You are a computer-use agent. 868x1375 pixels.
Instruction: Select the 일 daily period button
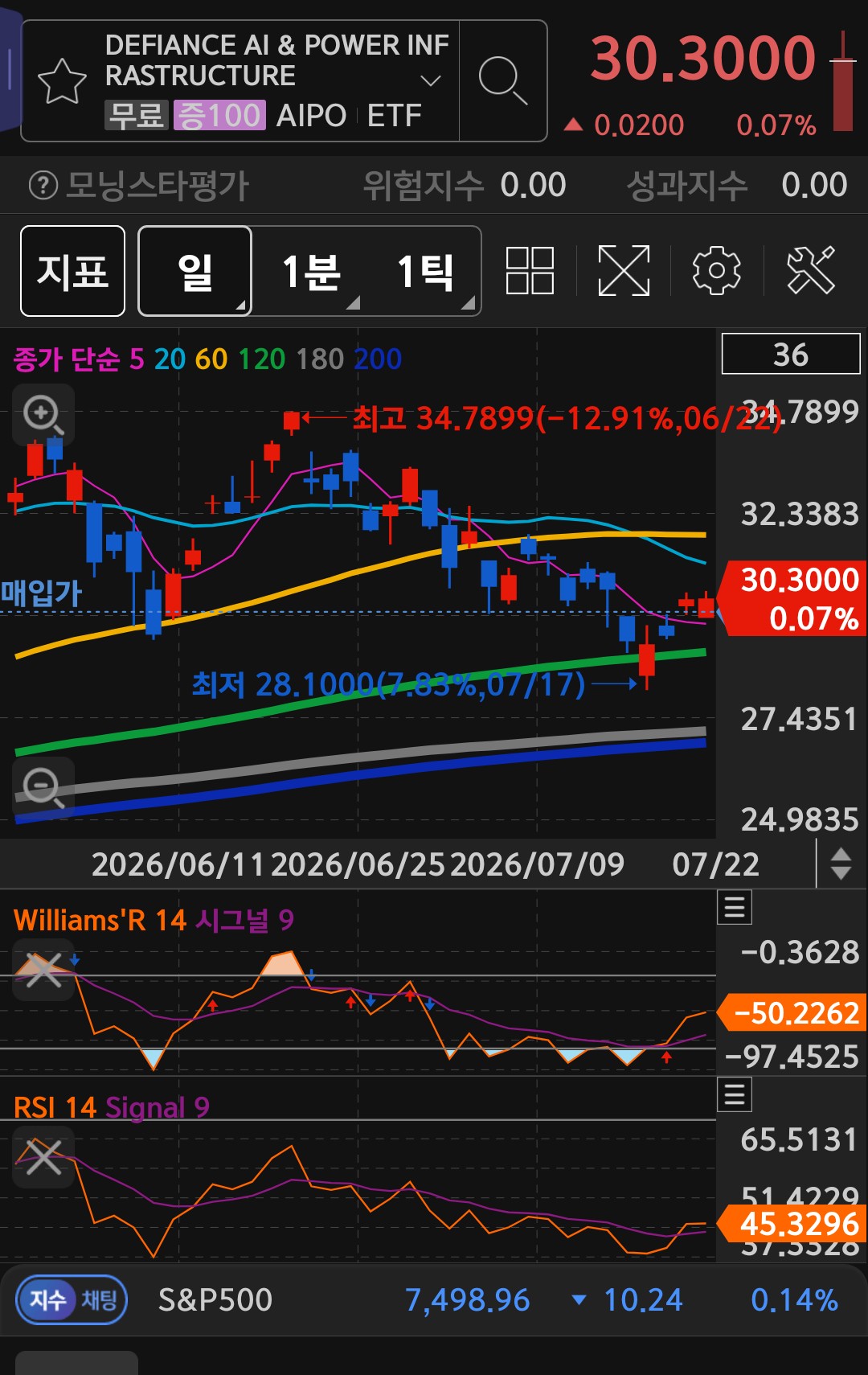(195, 271)
